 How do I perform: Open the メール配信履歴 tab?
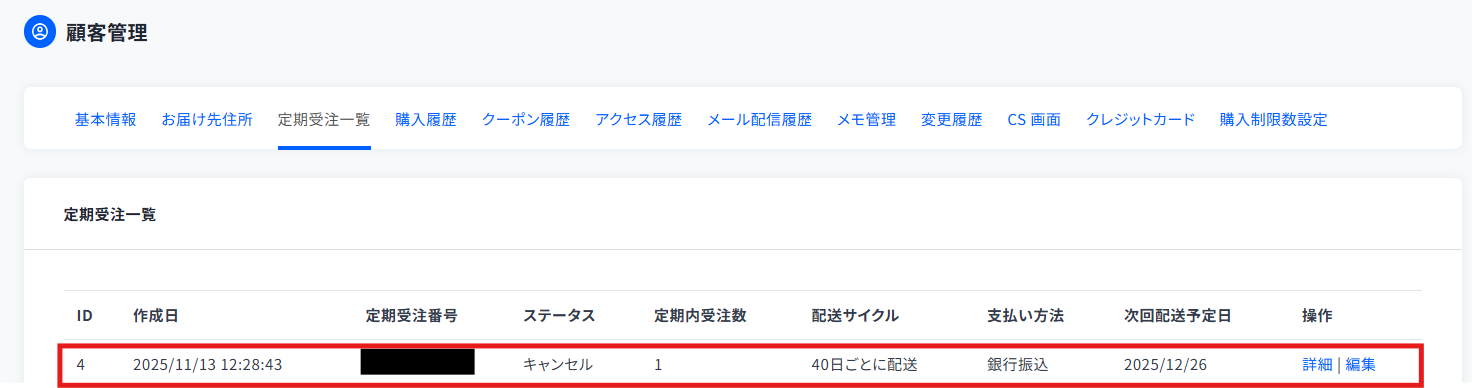pyautogui.click(x=759, y=120)
